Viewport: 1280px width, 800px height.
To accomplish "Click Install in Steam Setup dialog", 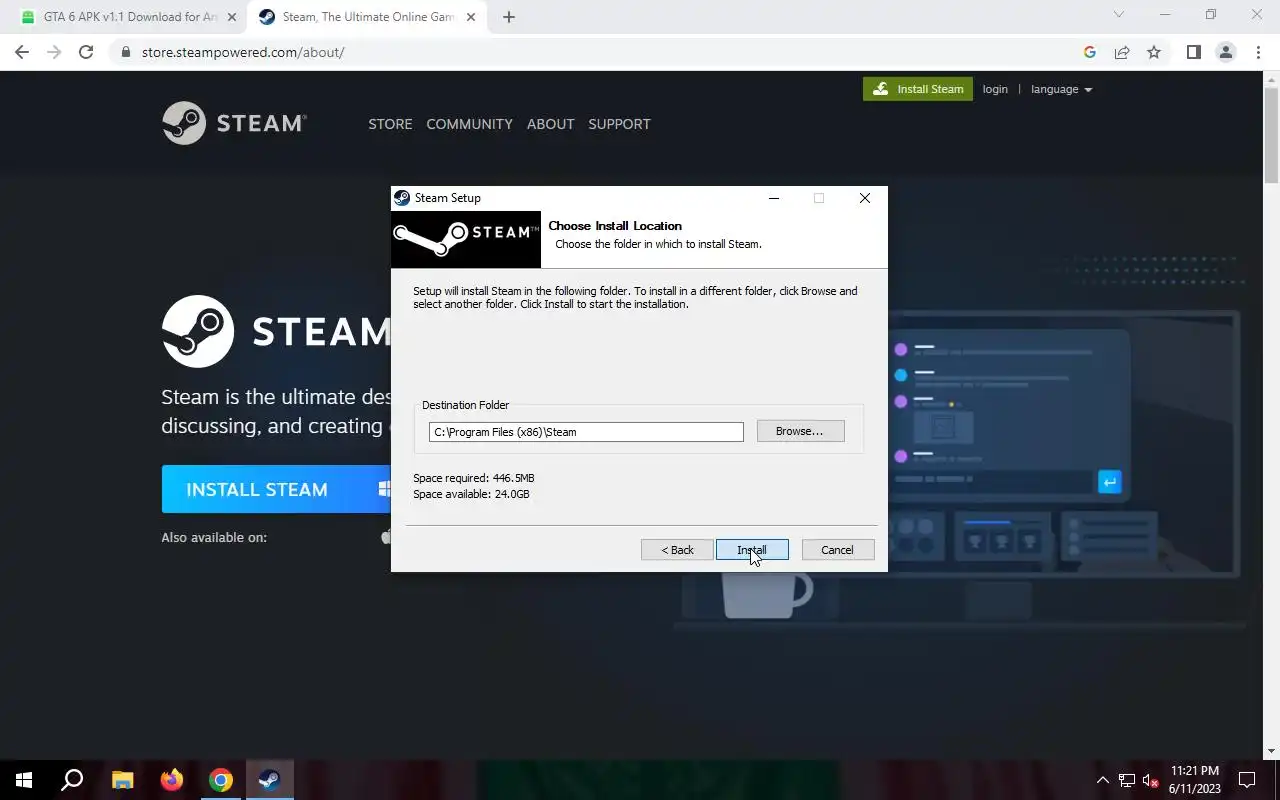I will (x=752, y=550).
